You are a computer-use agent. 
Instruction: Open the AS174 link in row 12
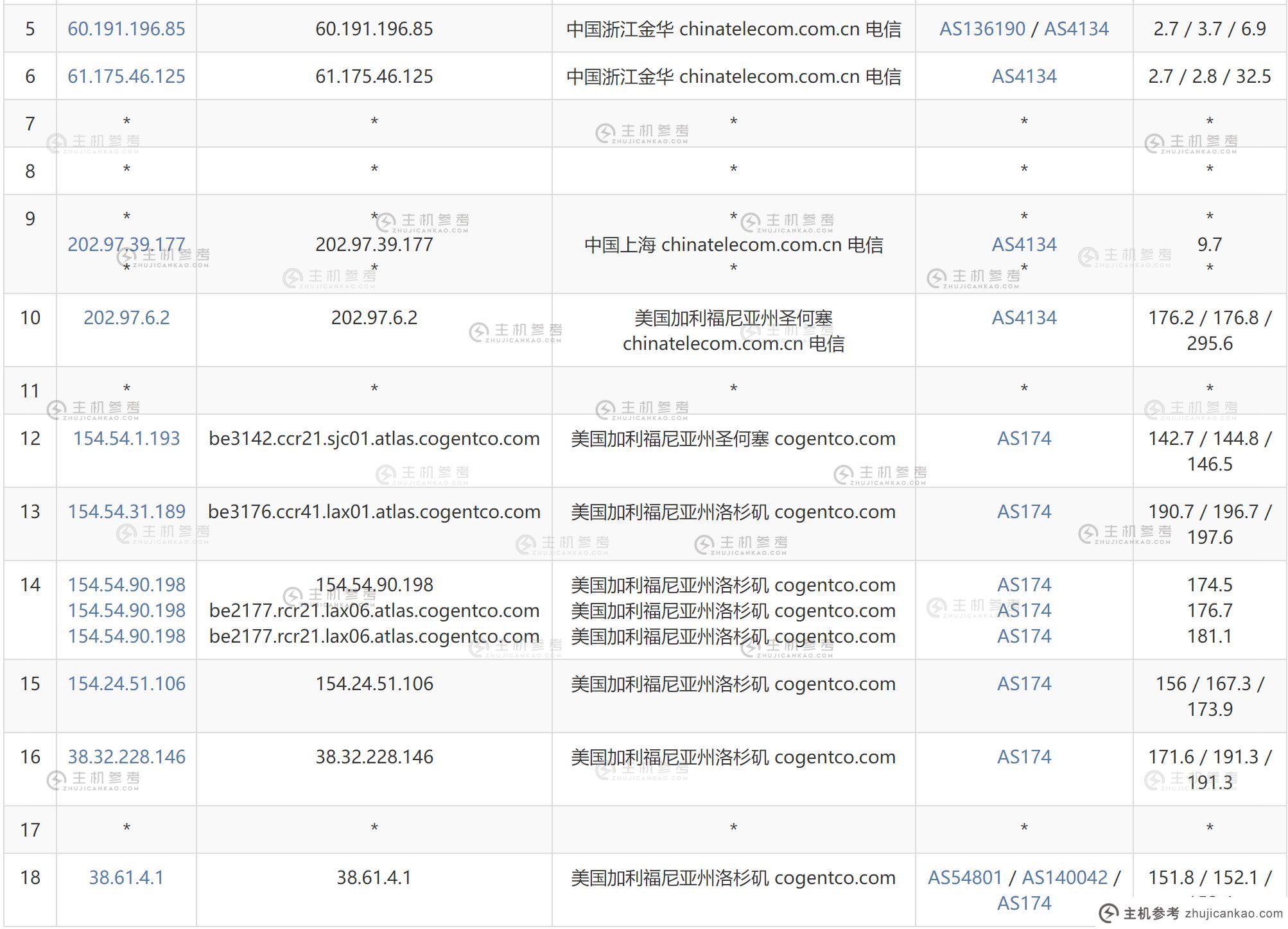point(1024,438)
